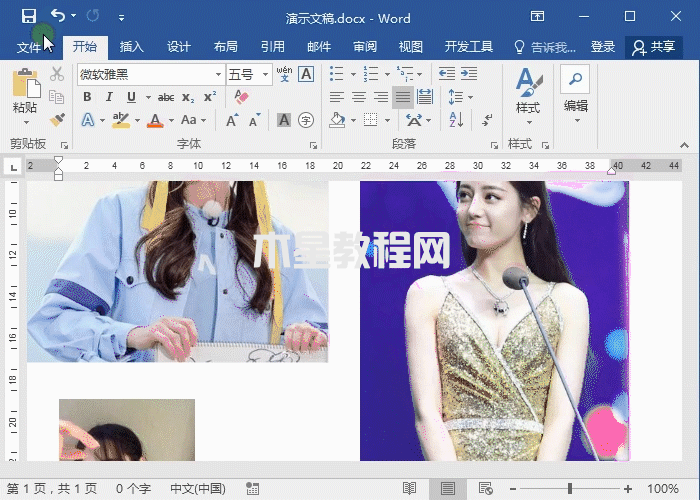Toggle show paragraph marks
The image size is (700, 500).
coord(487,120)
